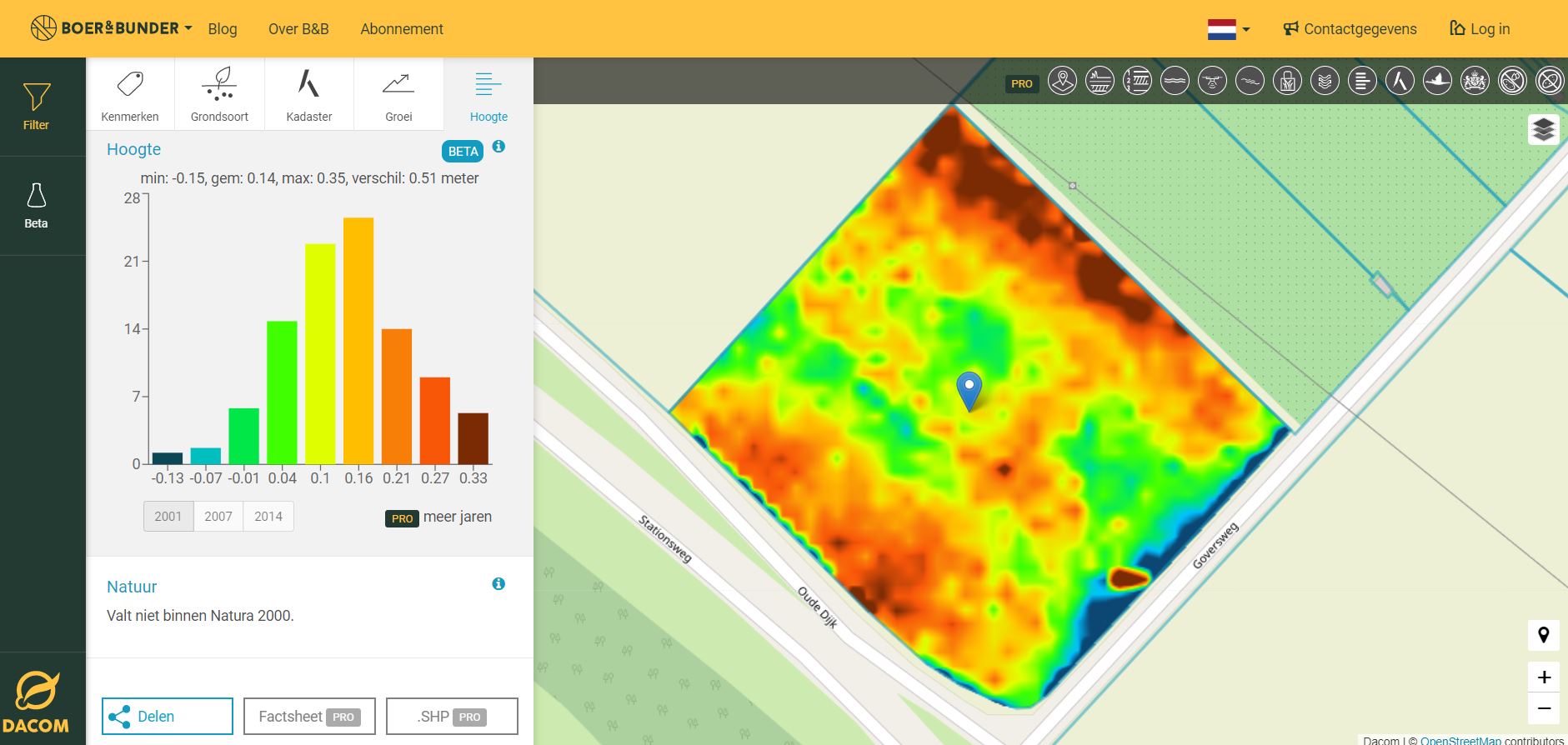
Task: Click the info icon next to Natuur
Action: pyautogui.click(x=498, y=584)
